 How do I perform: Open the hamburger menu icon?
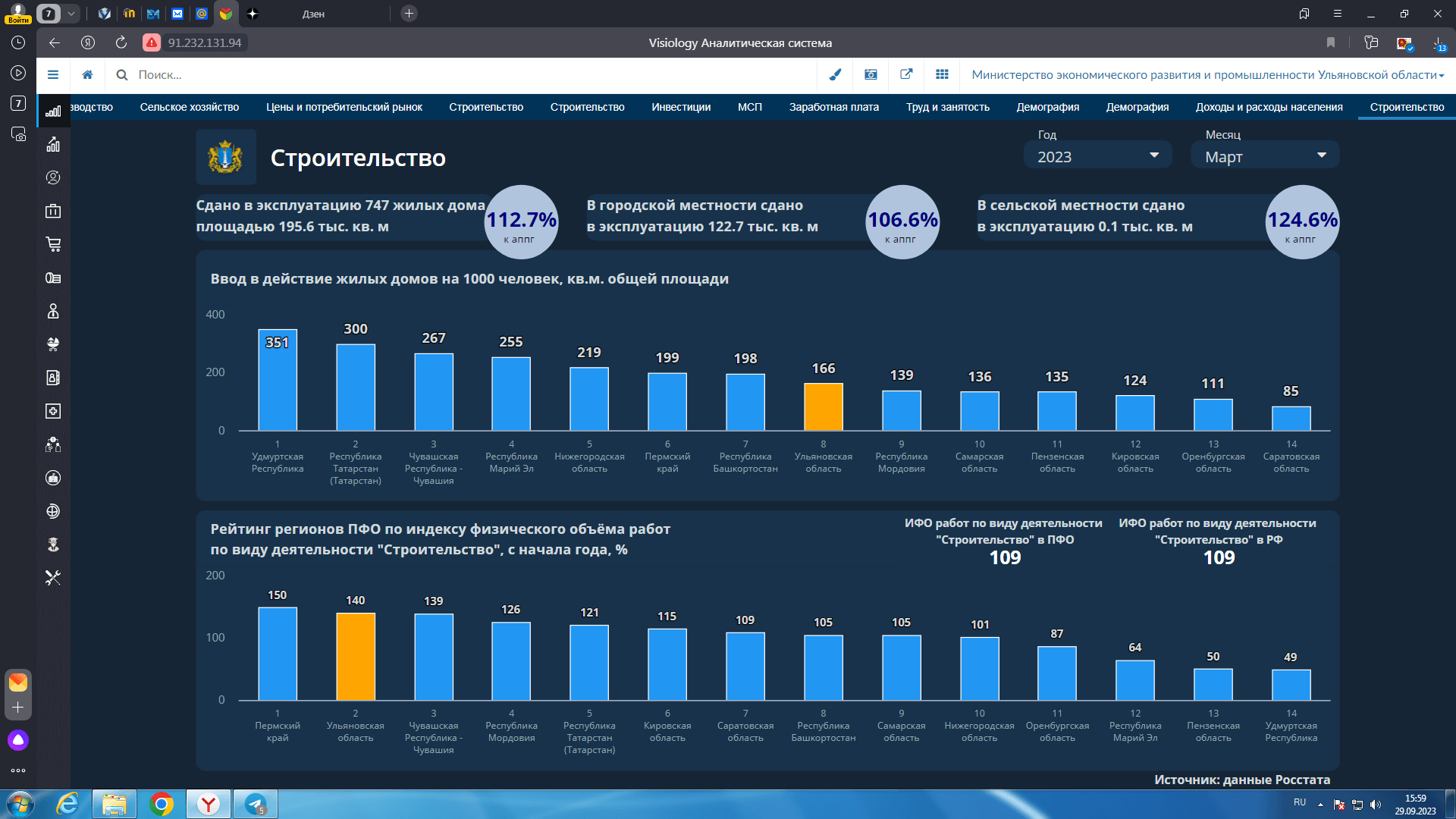tap(53, 74)
